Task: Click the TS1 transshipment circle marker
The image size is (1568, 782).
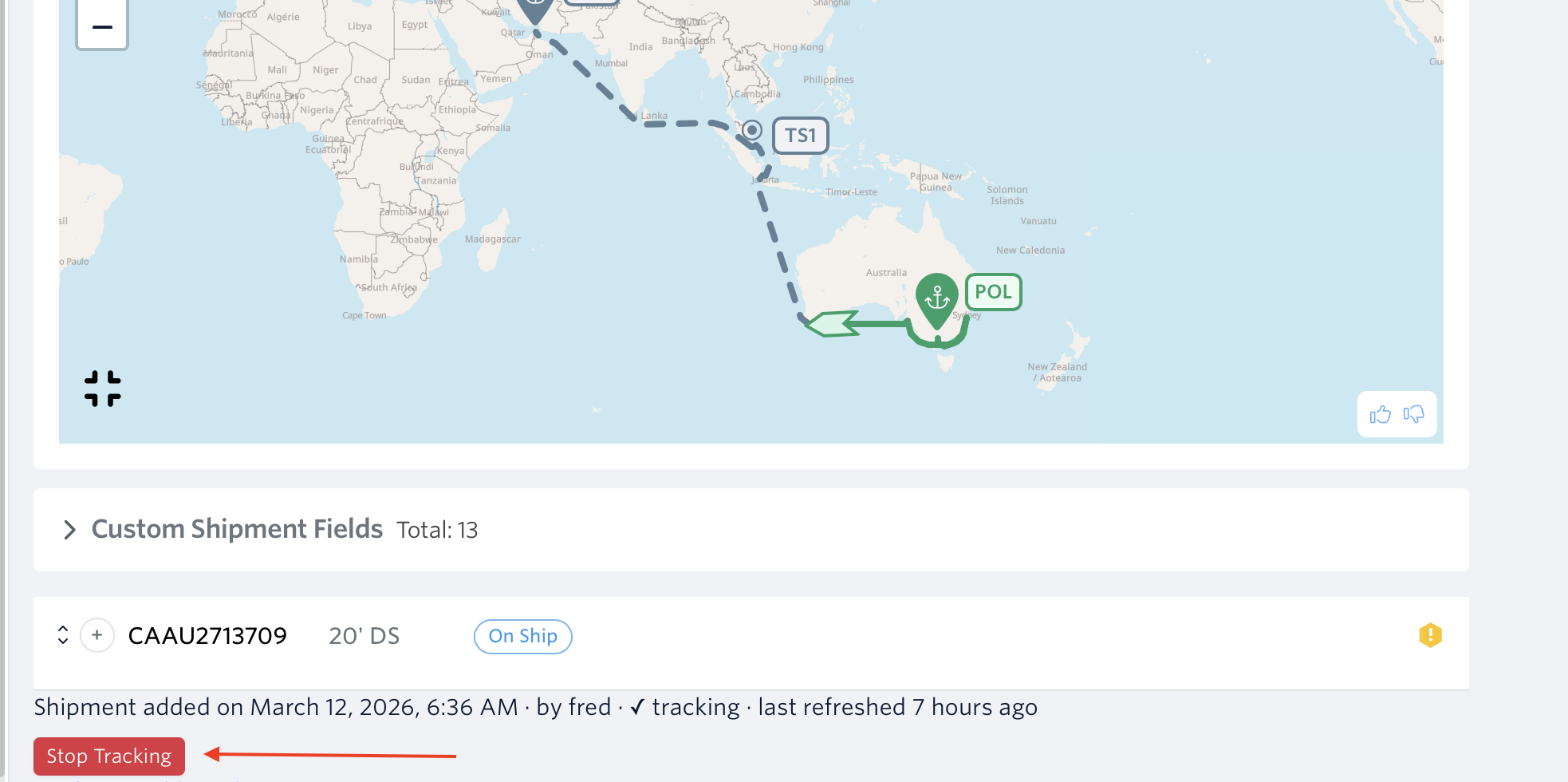Action: 751,130
